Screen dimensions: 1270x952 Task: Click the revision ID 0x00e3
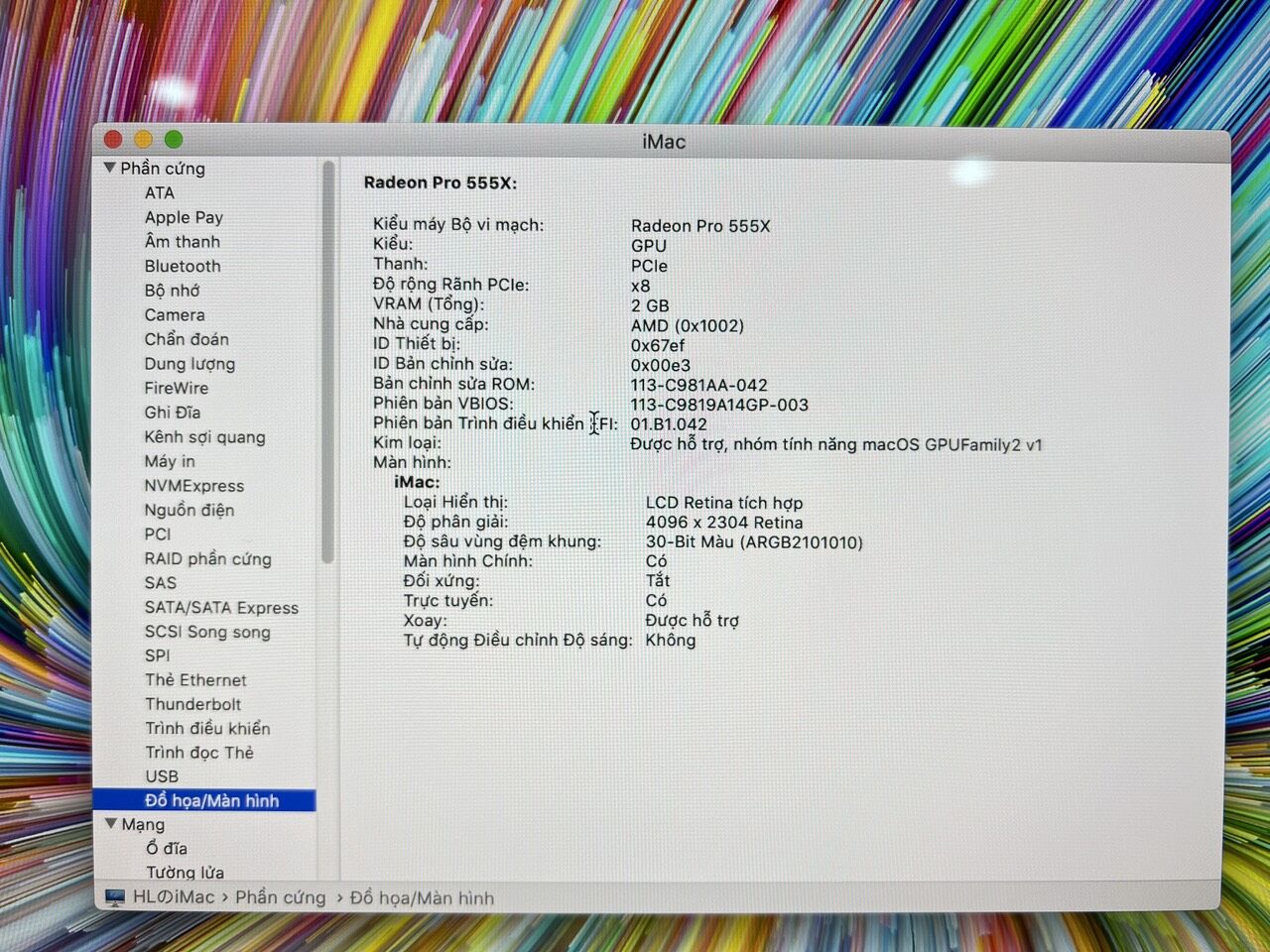pyautogui.click(x=661, y=365)
